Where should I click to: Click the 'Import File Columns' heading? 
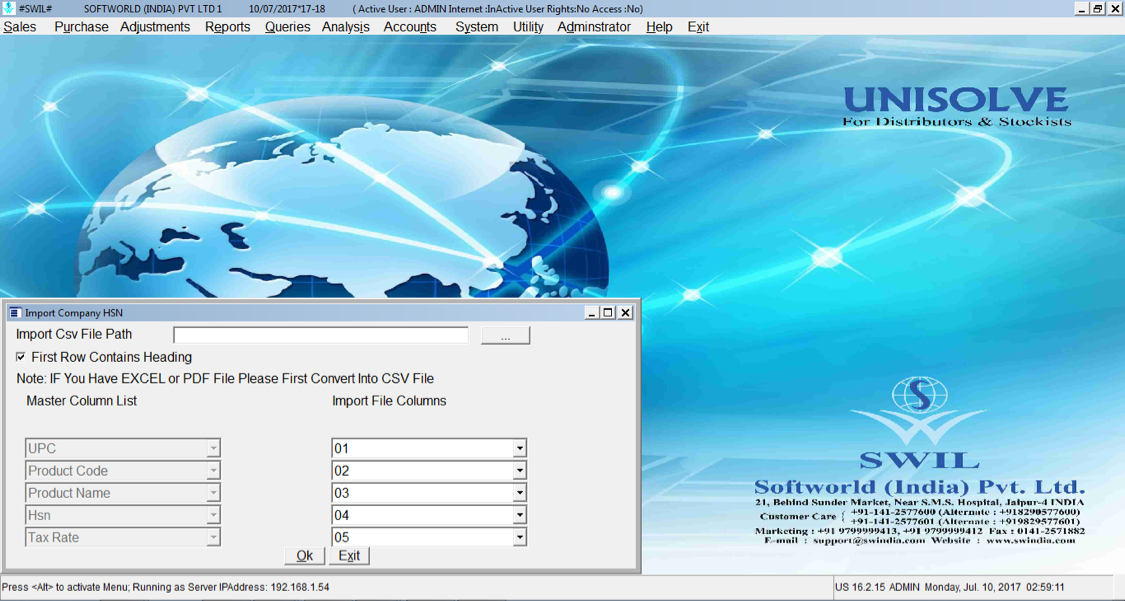389,401
